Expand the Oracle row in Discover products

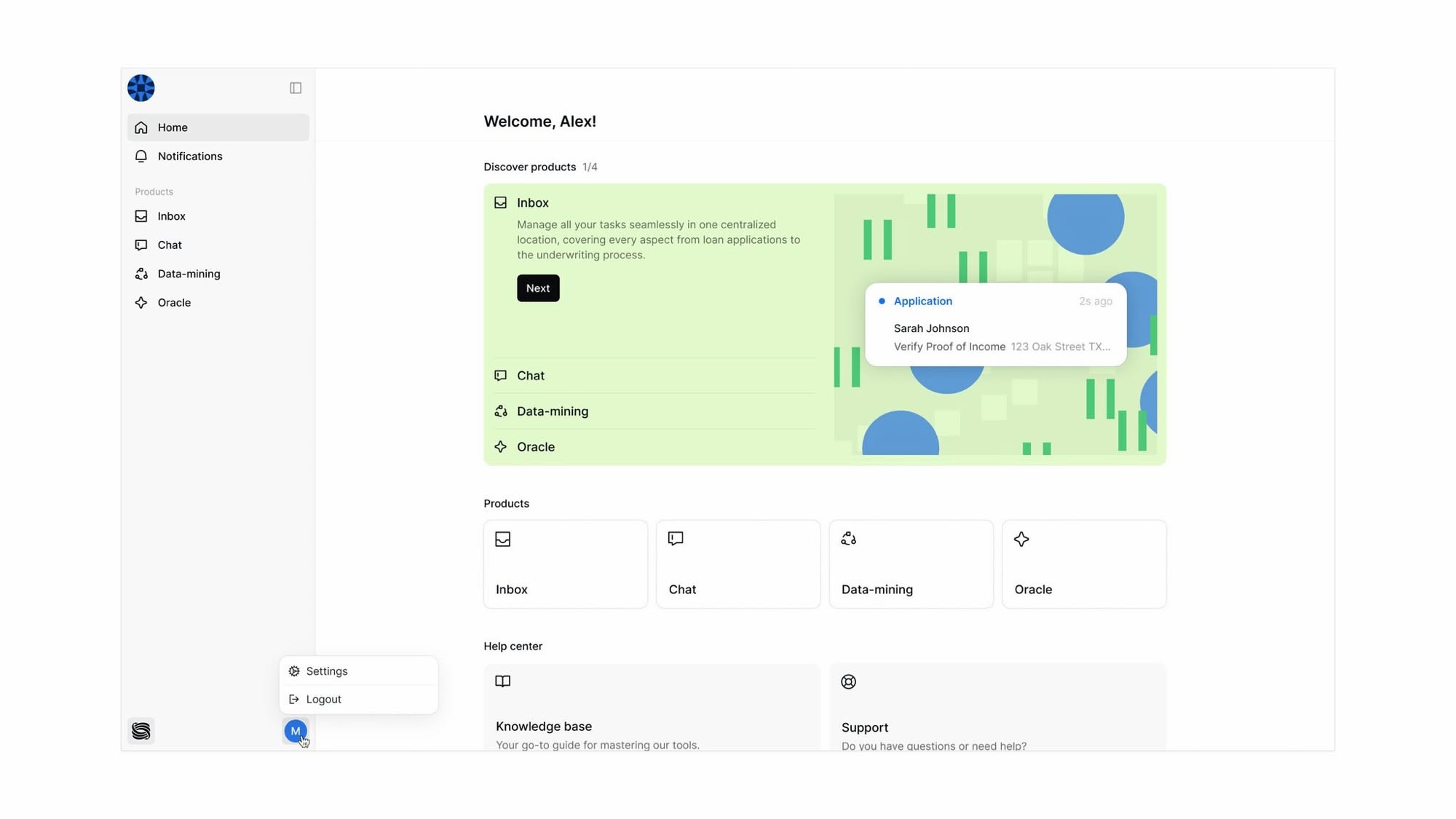coord(536,447)
